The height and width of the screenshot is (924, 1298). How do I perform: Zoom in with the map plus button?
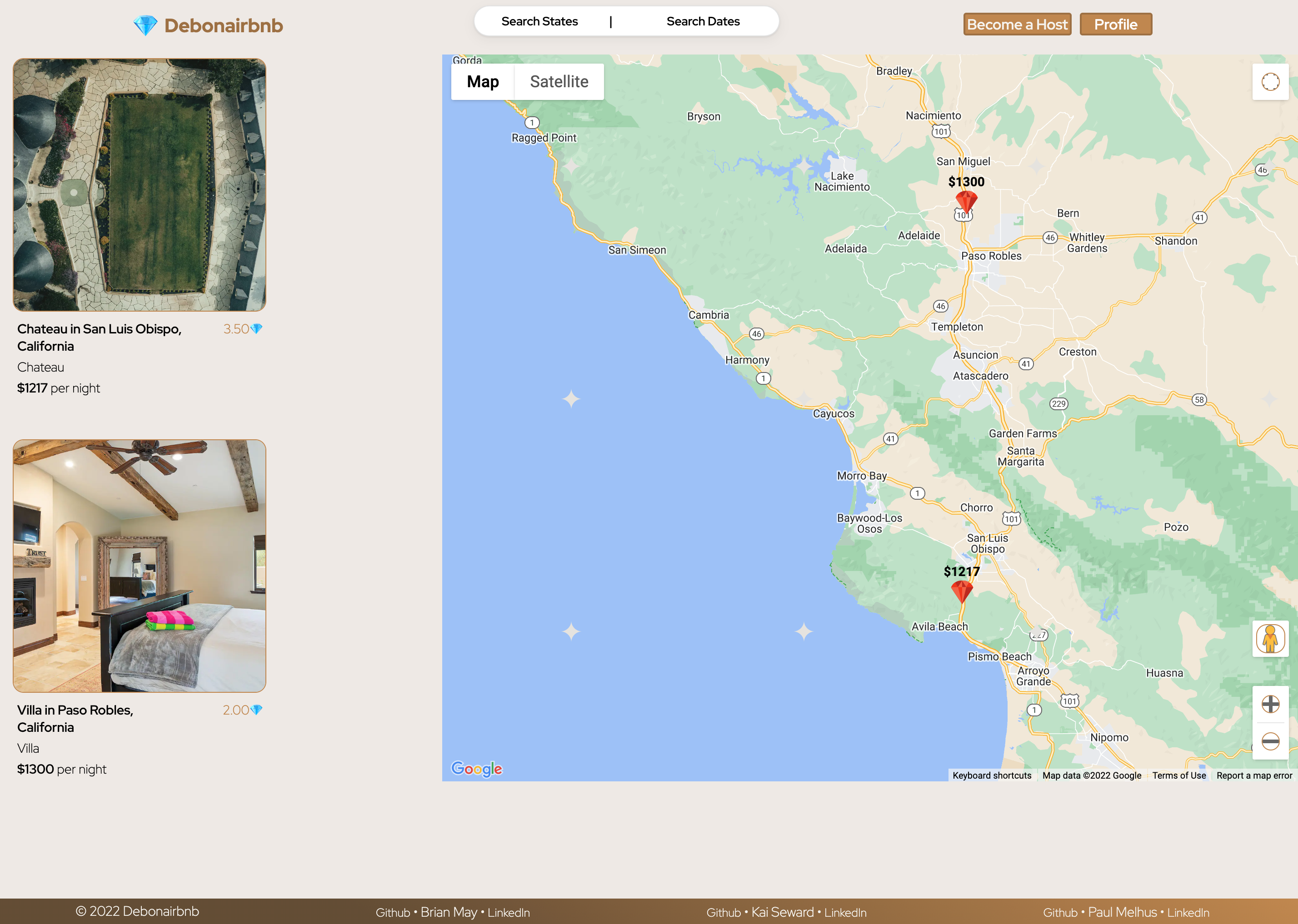pyautogui.click(x=1270, y=705)
